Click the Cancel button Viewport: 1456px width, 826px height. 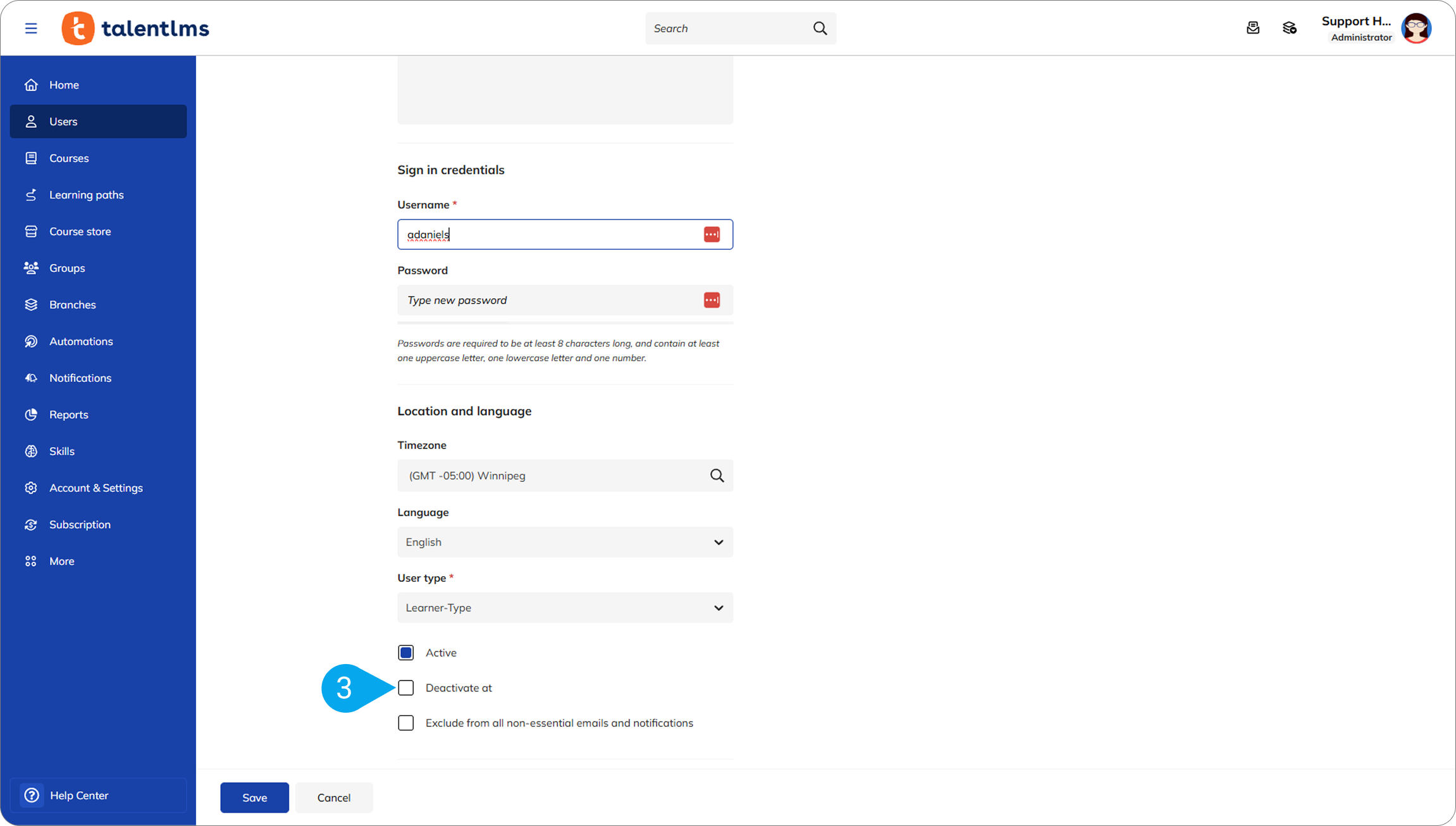333,798
